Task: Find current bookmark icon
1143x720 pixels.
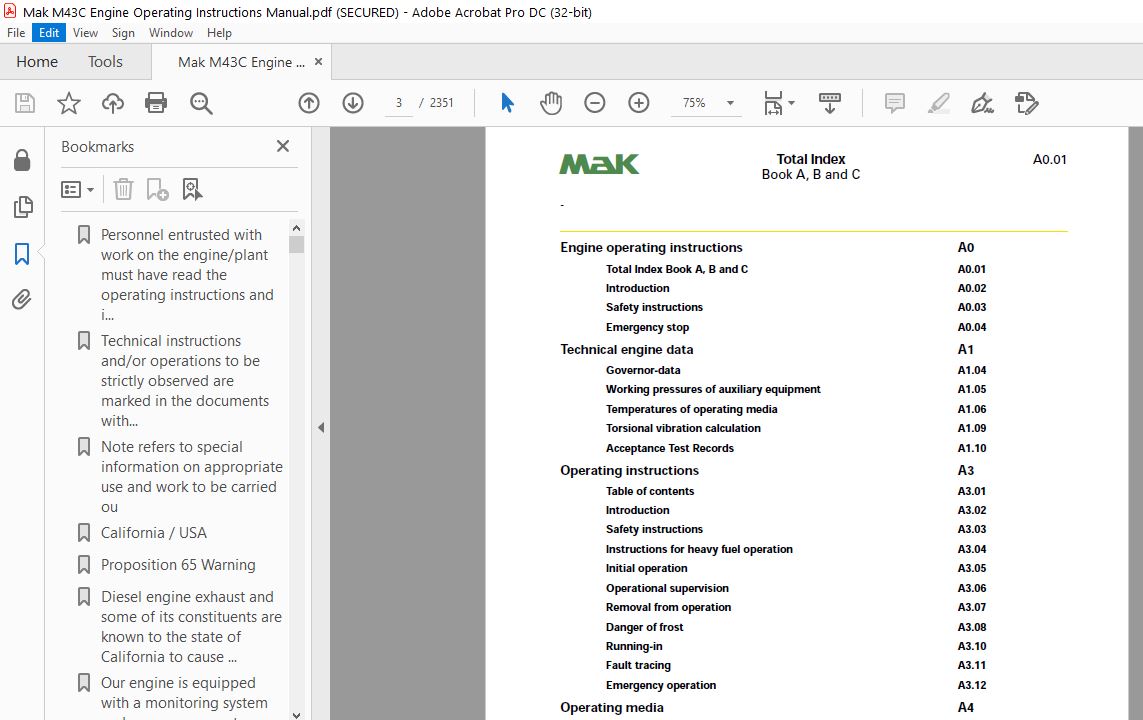Action: pos(192,189)
